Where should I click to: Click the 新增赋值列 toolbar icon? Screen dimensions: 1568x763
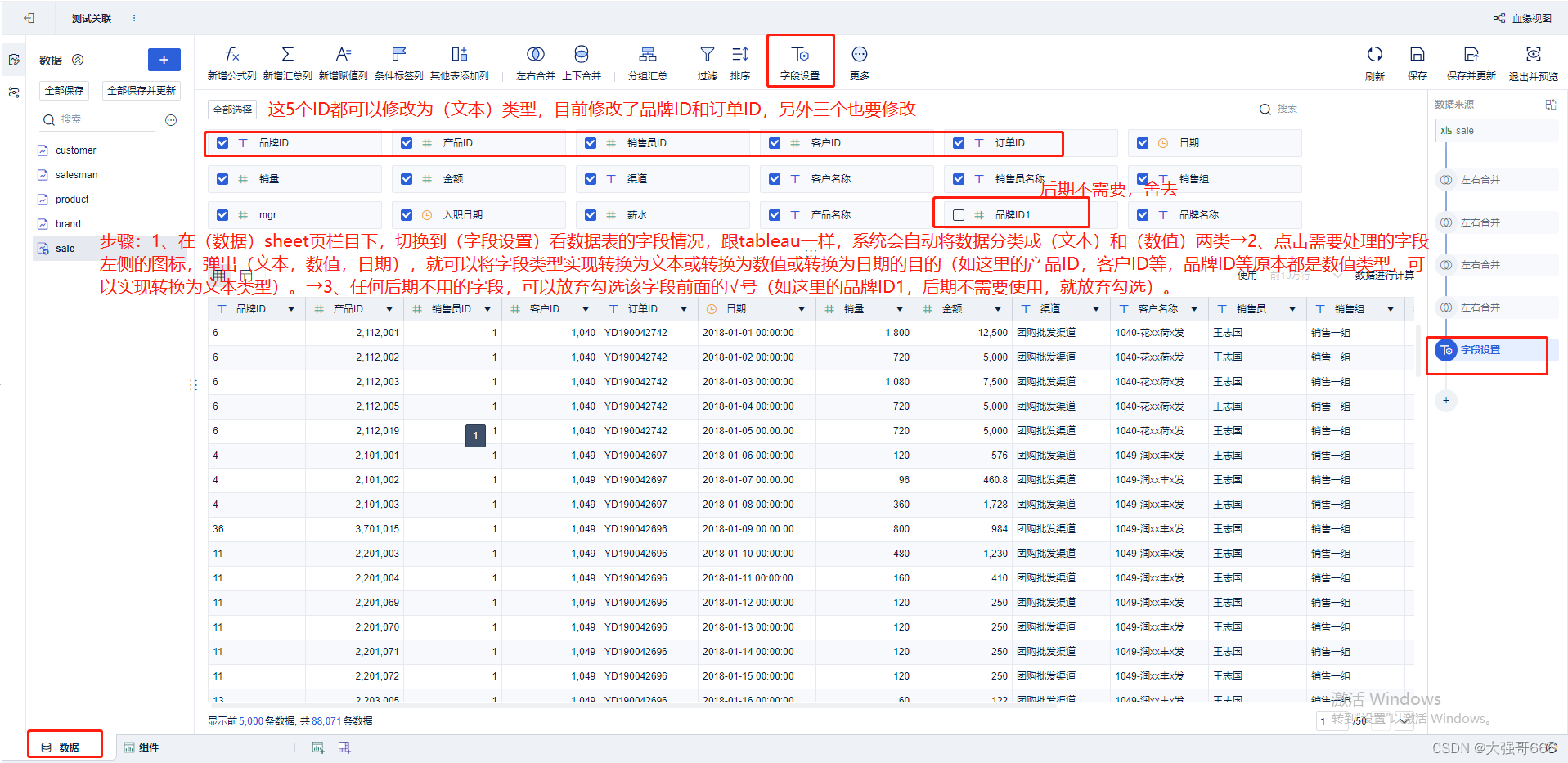(x=343, y=55)
